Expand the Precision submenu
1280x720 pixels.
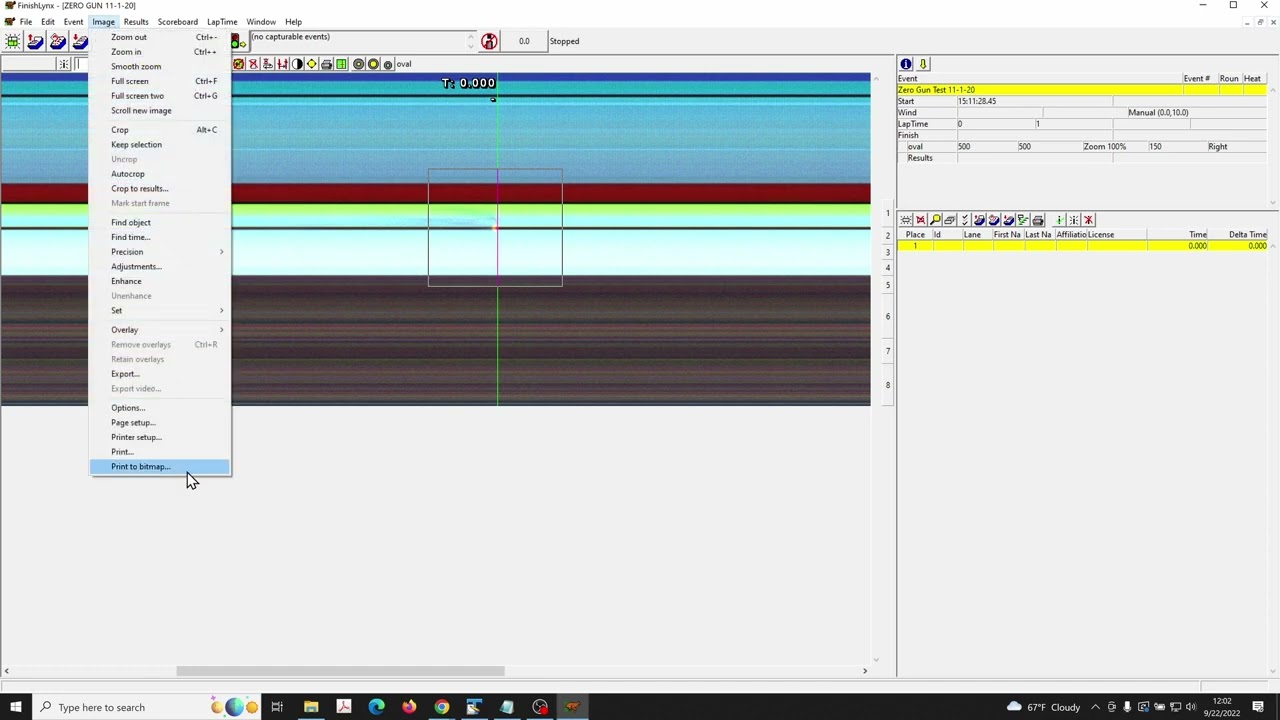[160, 252]
